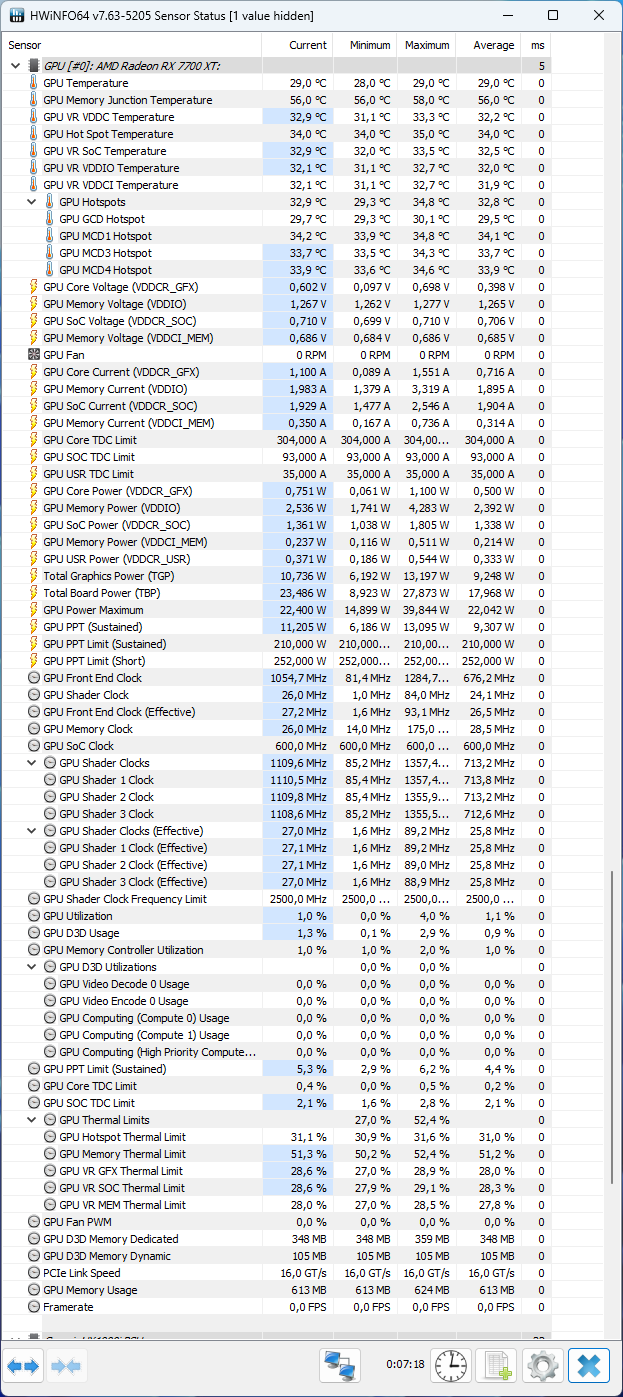Select Total Graphics Power (TGP) row
Screen dimensions: 623x1397
click(275, 576)
